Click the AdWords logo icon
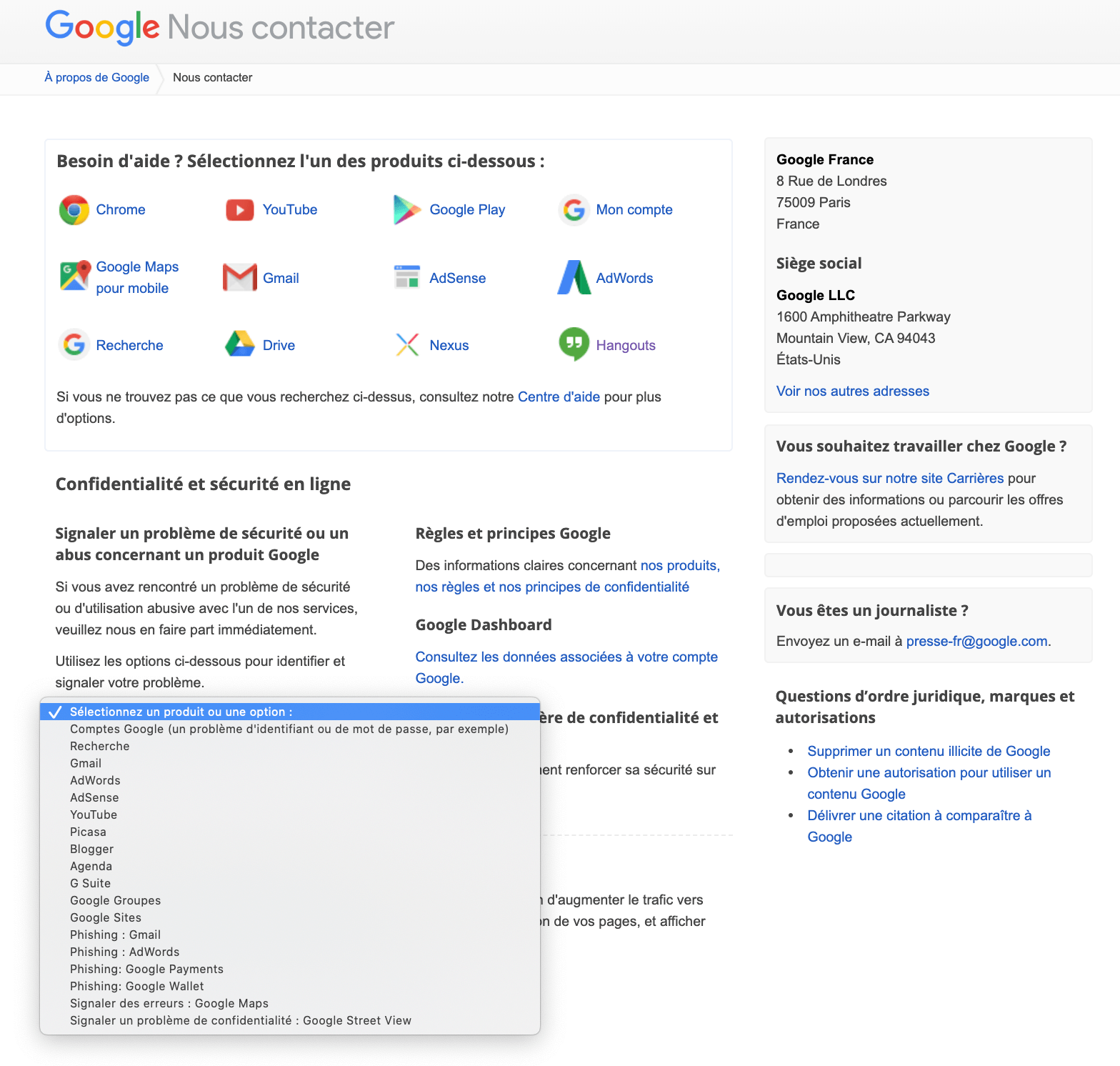1120x1066 pixels. (574, 278)
